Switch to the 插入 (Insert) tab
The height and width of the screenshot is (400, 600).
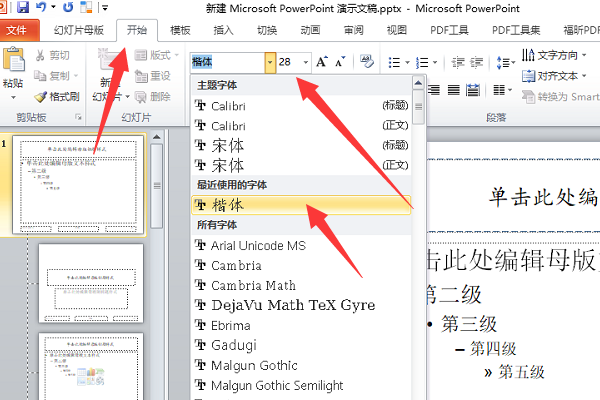click(224, 31)
